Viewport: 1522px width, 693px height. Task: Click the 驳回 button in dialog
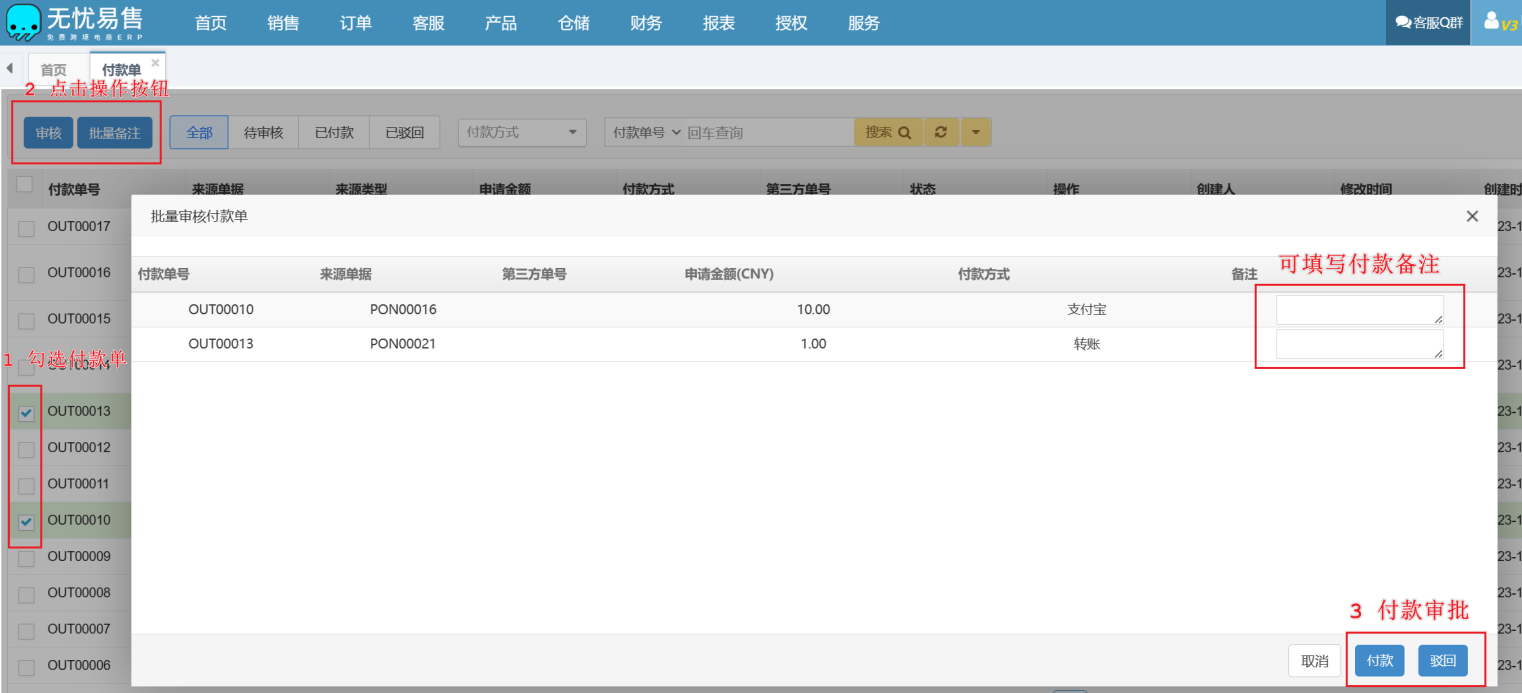(1443, 661)
